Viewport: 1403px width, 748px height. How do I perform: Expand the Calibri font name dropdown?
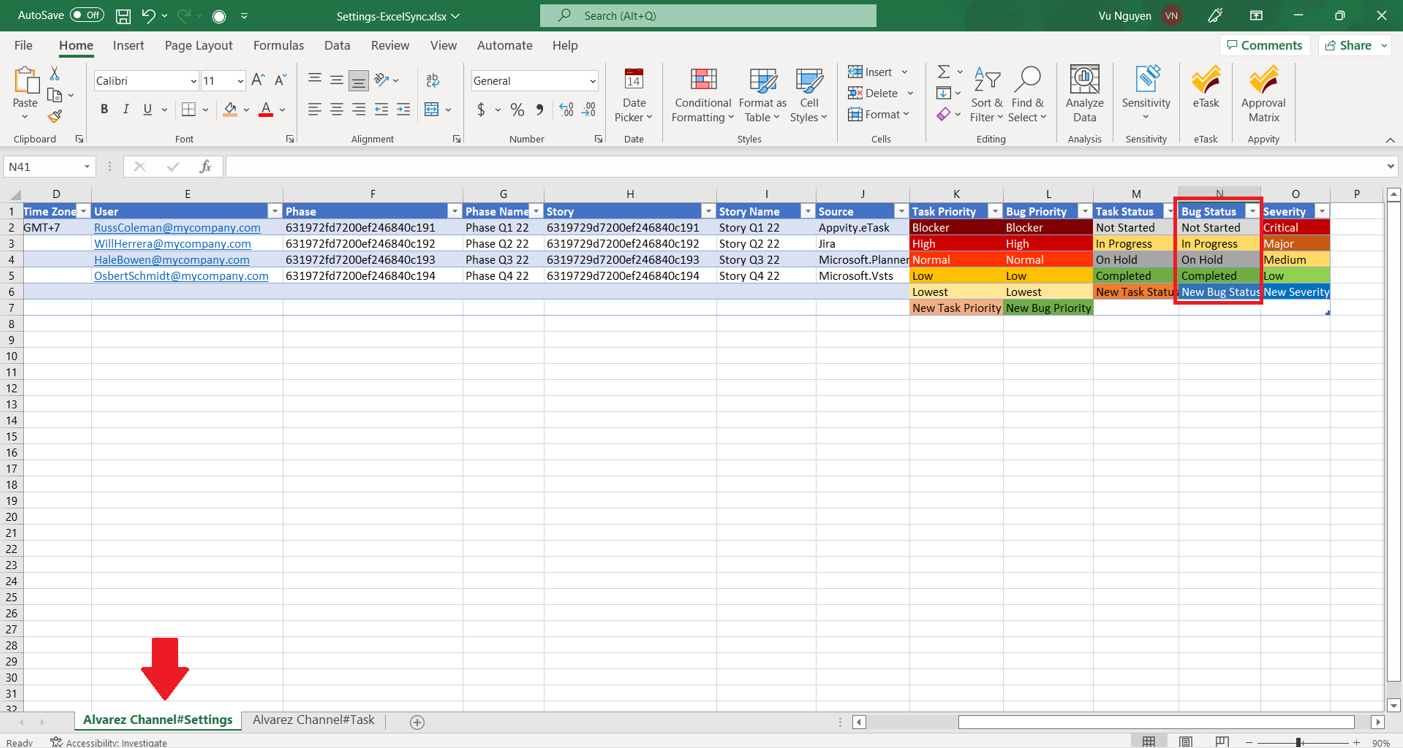coord(193,82)
